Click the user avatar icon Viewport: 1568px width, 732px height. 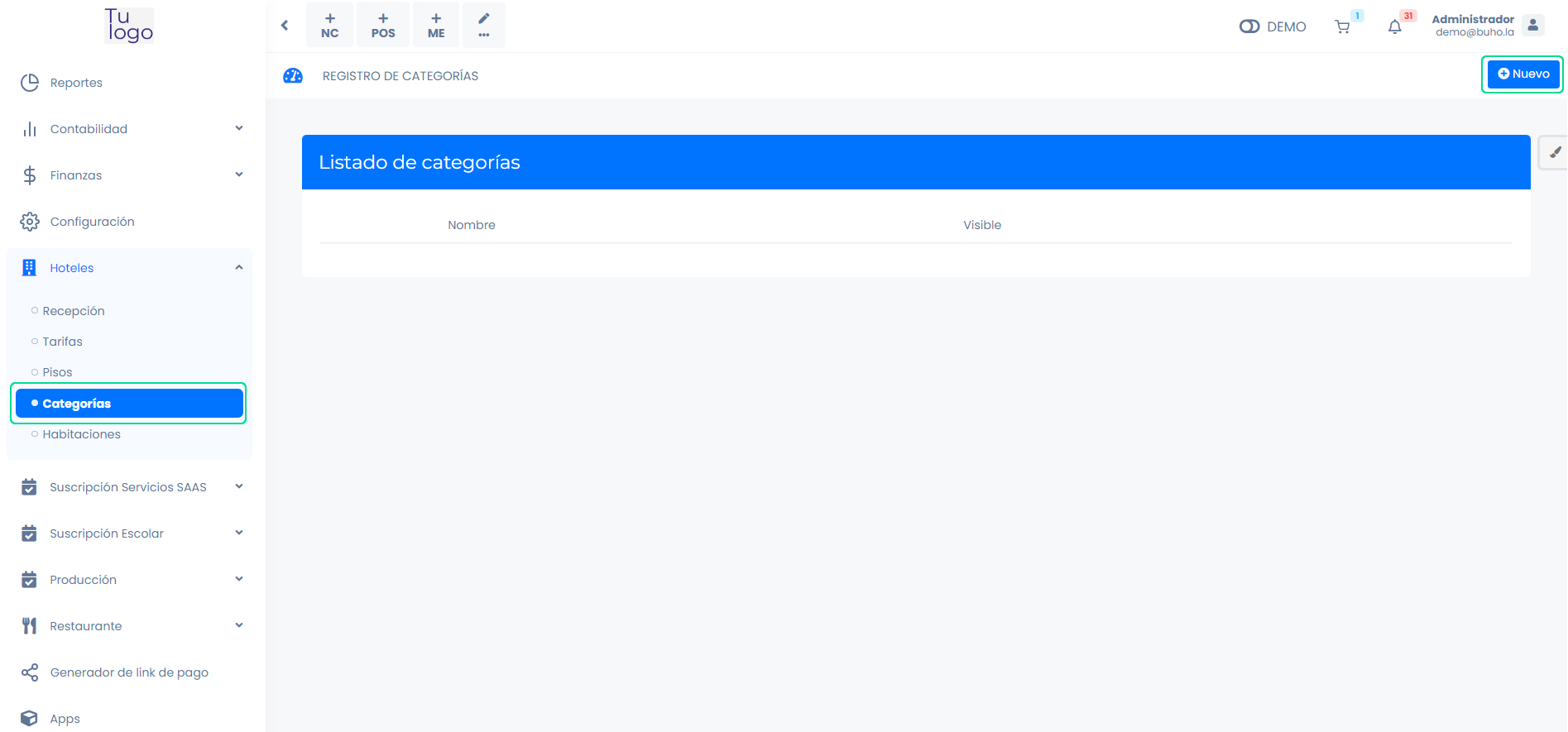1532,26
